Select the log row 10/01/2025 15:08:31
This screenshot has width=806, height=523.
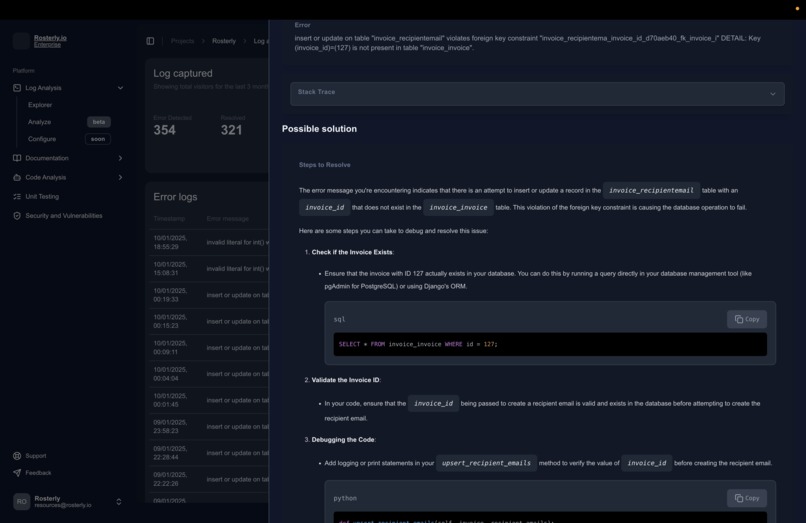coord(209,269)
